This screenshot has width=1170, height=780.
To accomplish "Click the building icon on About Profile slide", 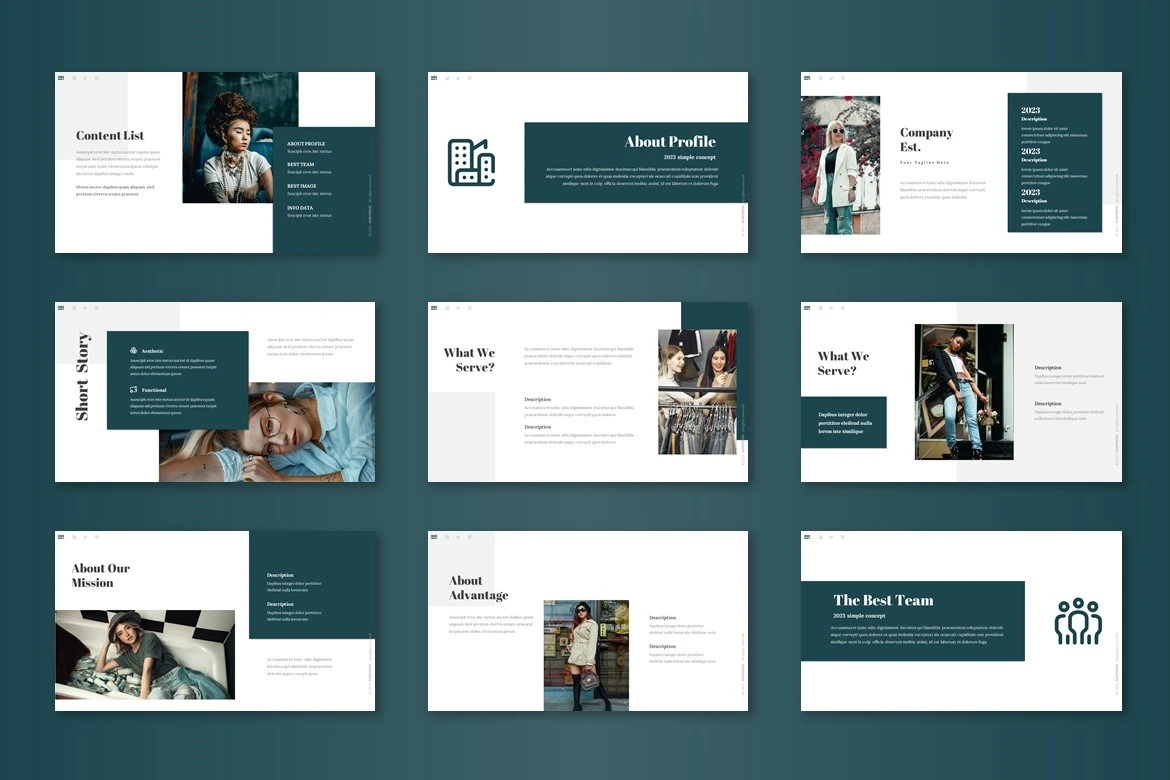I will click(471, 162).
